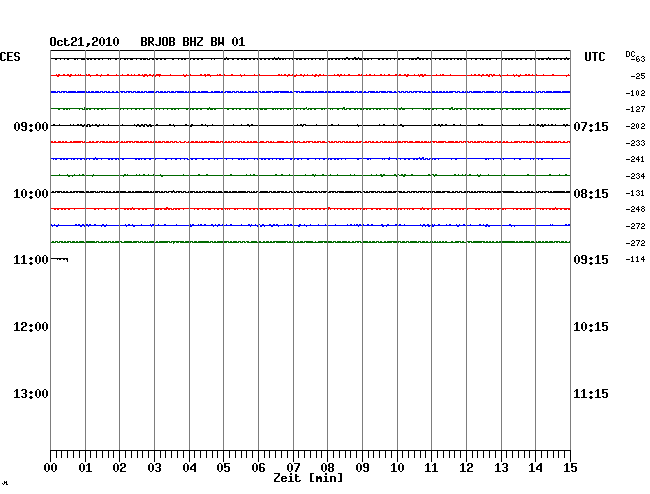650x494 pixels.
Task: Select the station title BRJOB BHZ BW 01
Action: (x=193, y=42)
